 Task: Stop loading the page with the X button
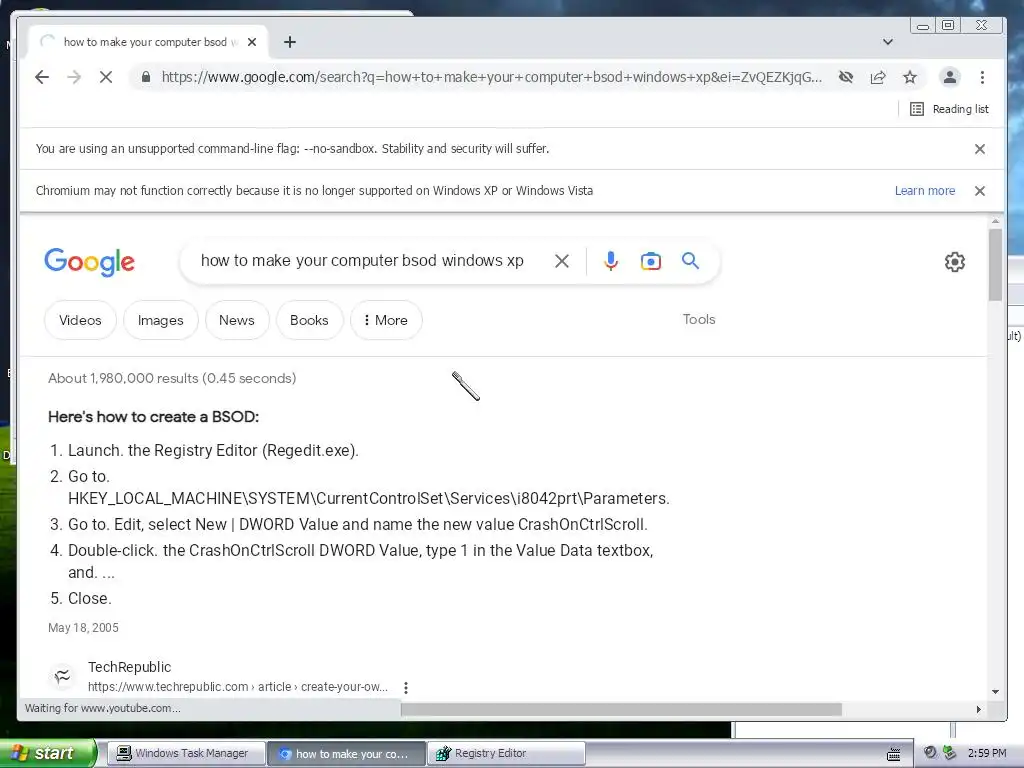106,77
